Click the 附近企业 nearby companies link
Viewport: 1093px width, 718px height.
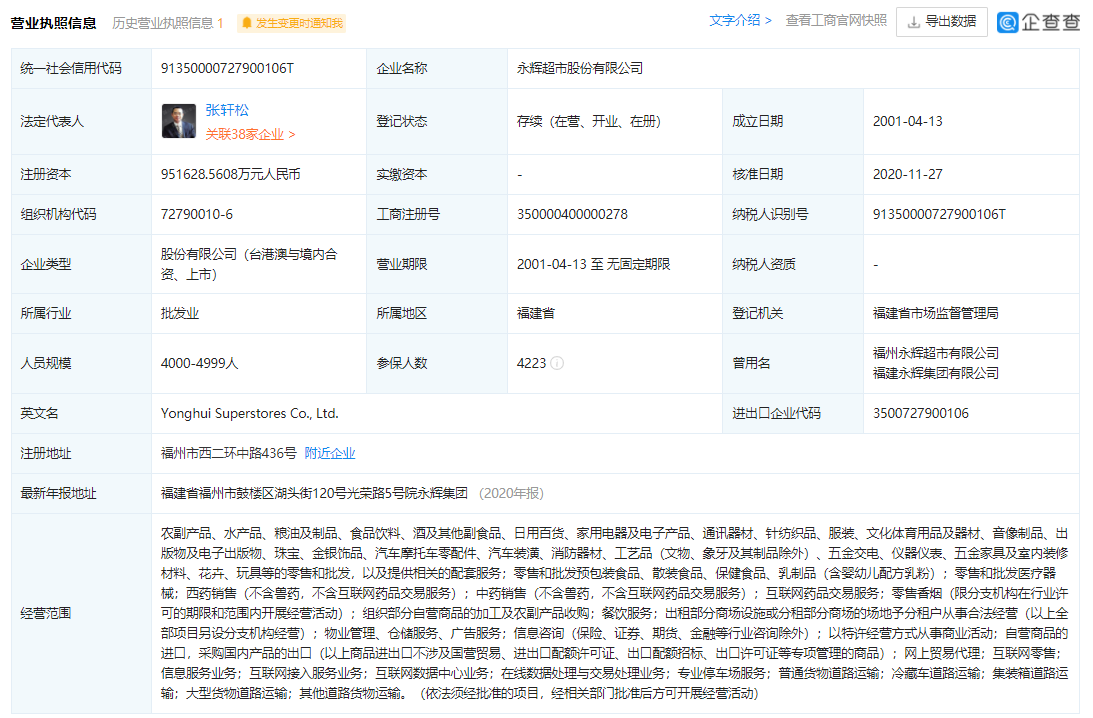pyautogui.click(x=330, y=453)
